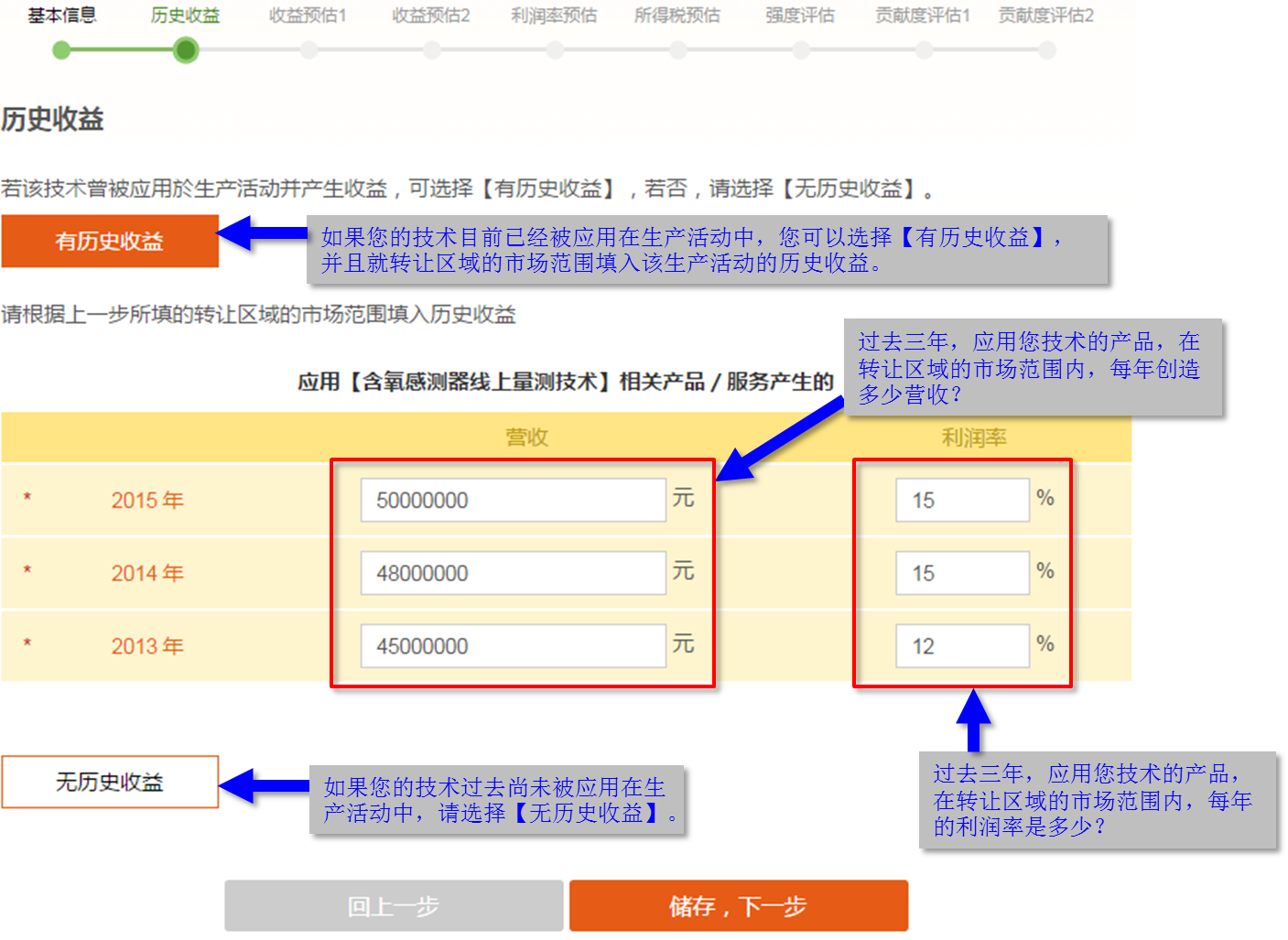
Task: Focus the 2014年 profit rate field
Action: point(963,573)
